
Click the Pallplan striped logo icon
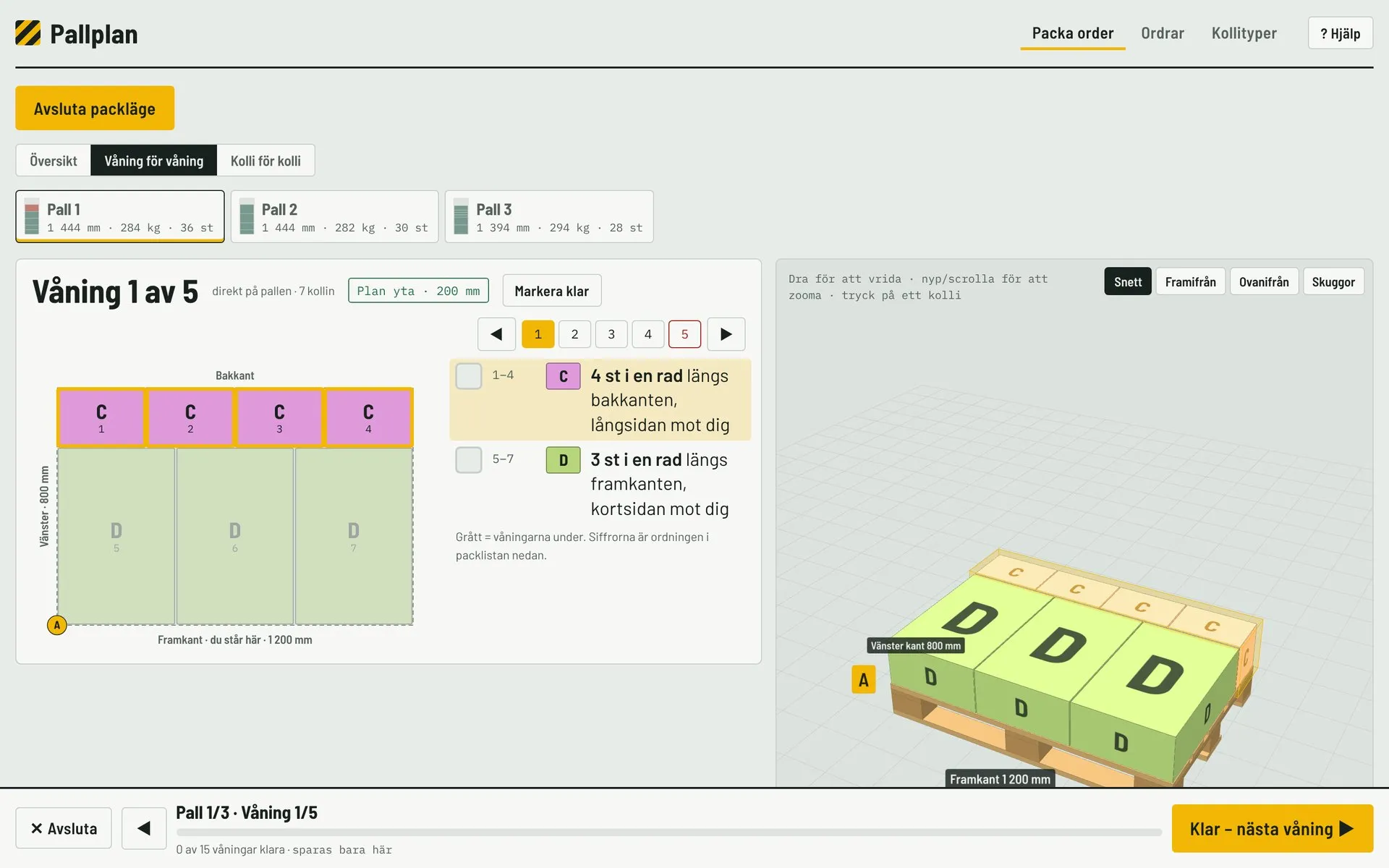tap(28, 33)
